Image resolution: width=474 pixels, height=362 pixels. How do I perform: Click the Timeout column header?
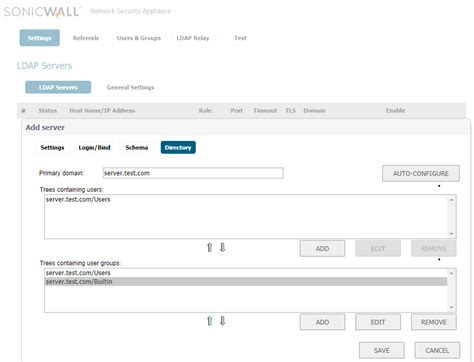coord(265,110)
